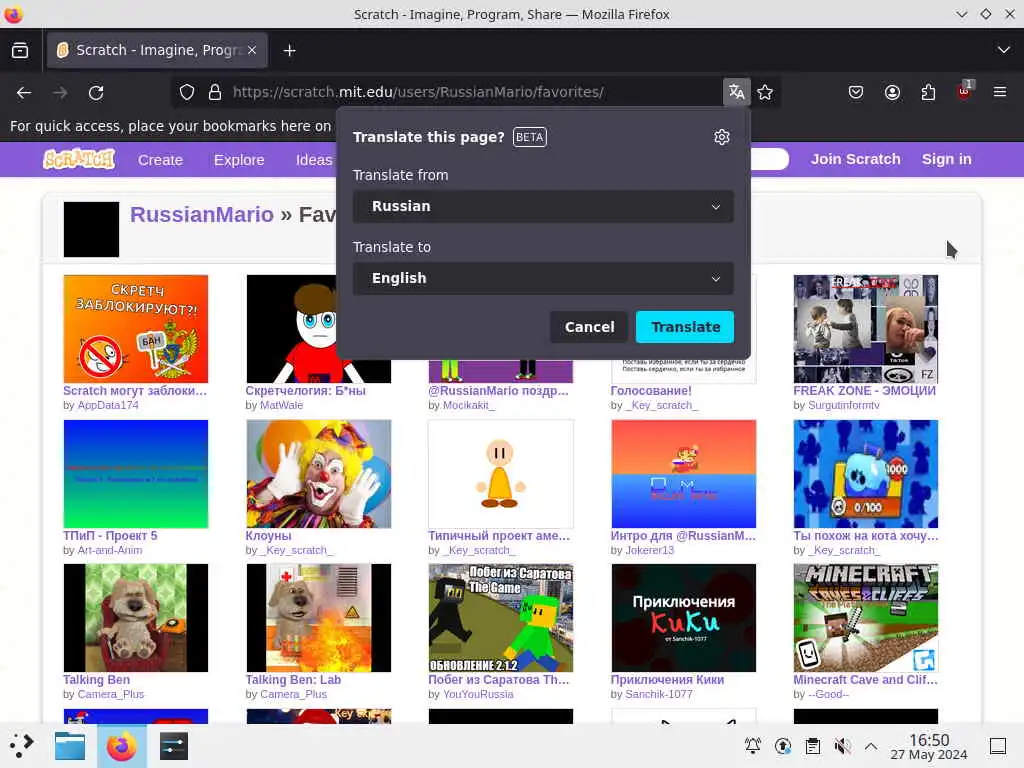Open Приключения Кики project link

click(667, 680)
